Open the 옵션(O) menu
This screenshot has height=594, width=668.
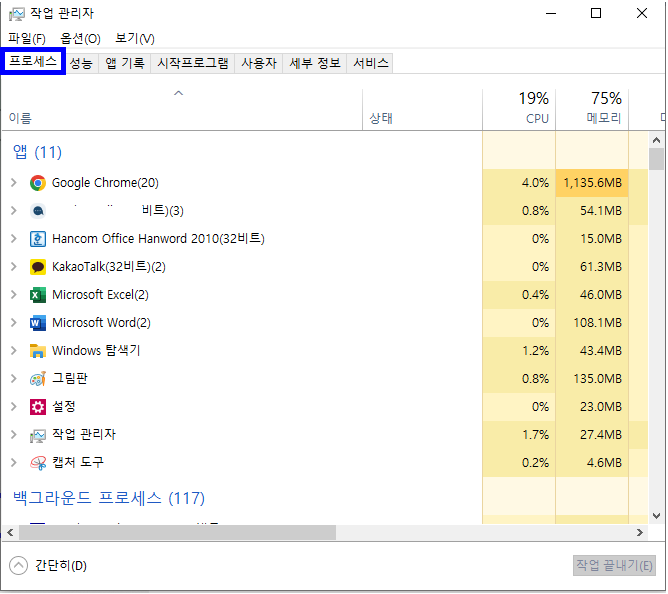point(81,39)
